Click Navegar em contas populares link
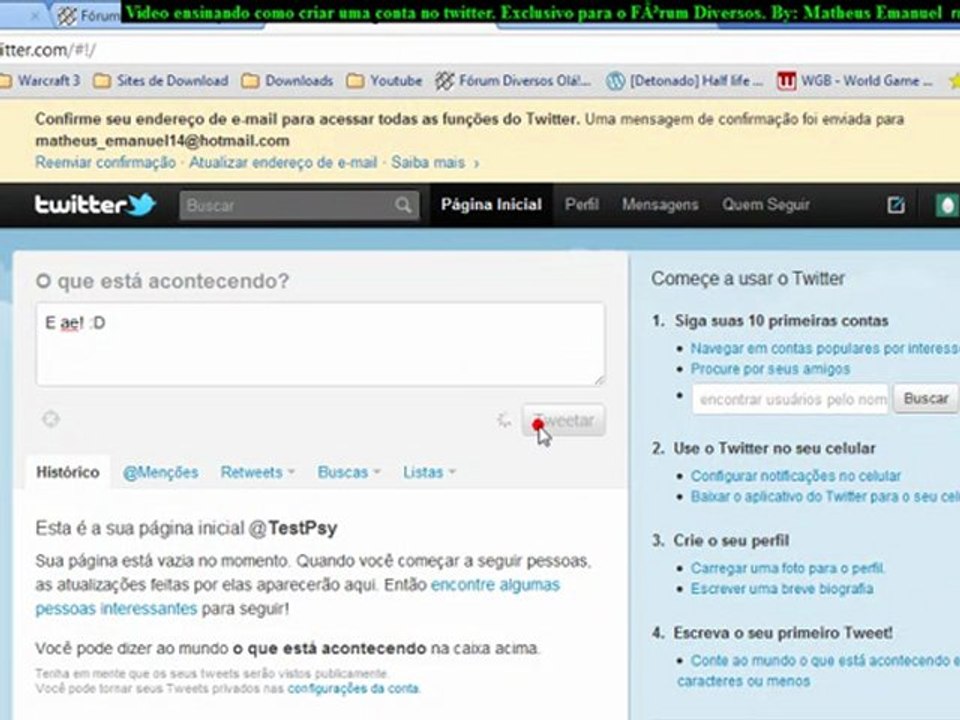This screenshot has width=960, height=720. [x=825, y=348]
